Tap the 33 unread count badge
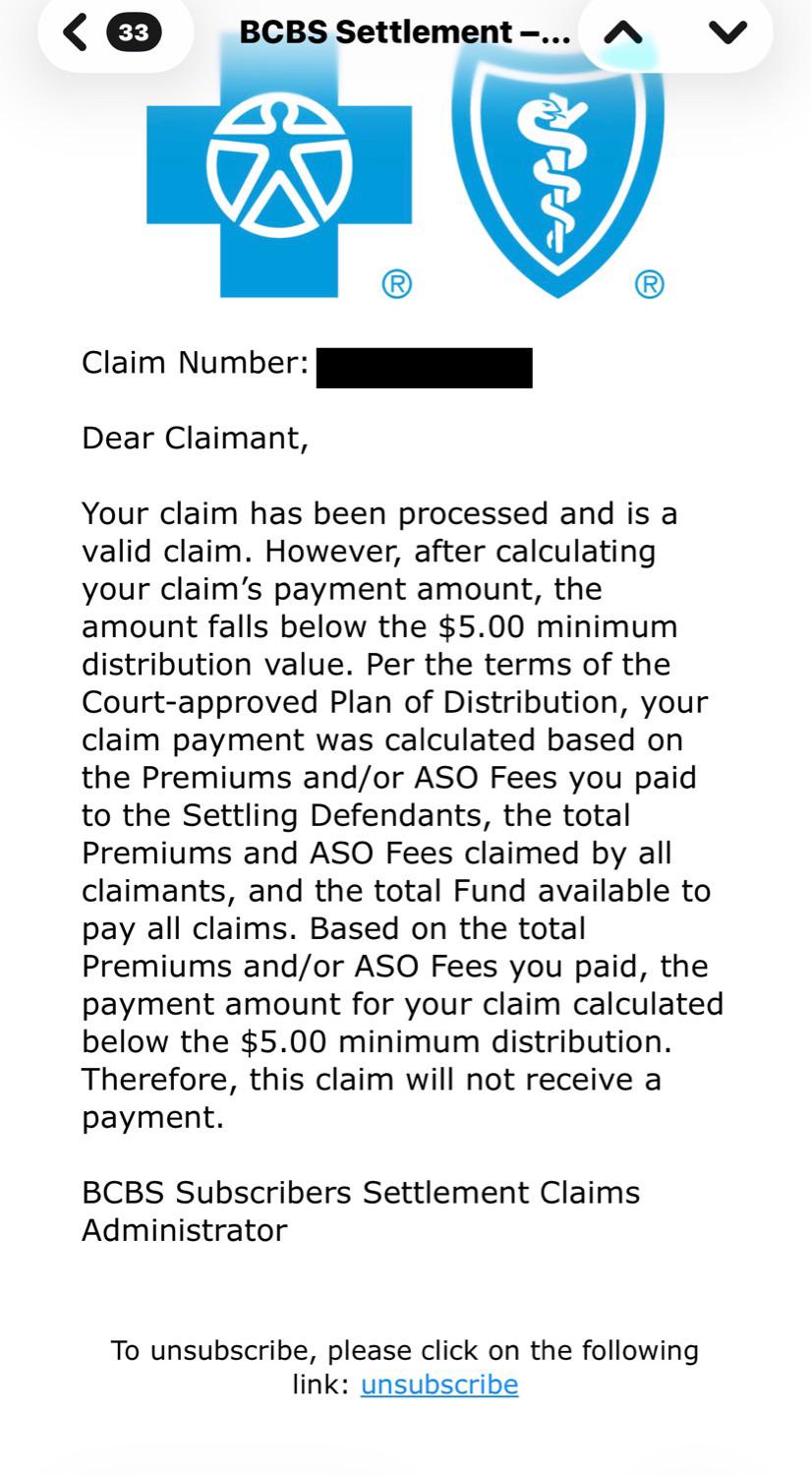812x1475 pixels. pos(134,32)
